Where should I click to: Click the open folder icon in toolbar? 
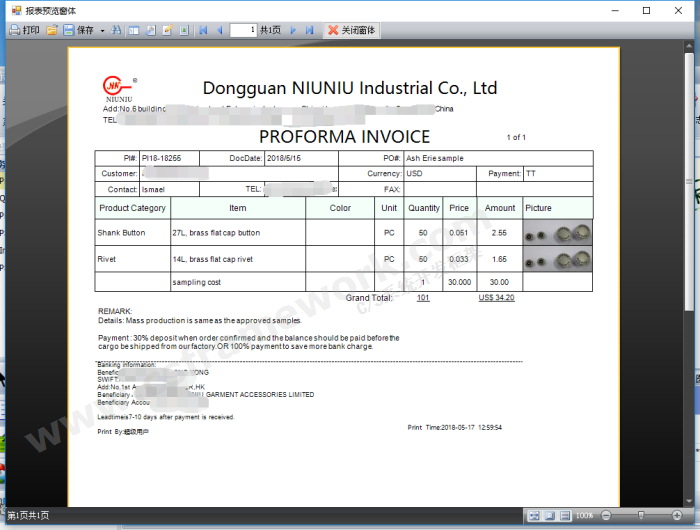pyautogui.click(x=52, y=30)
